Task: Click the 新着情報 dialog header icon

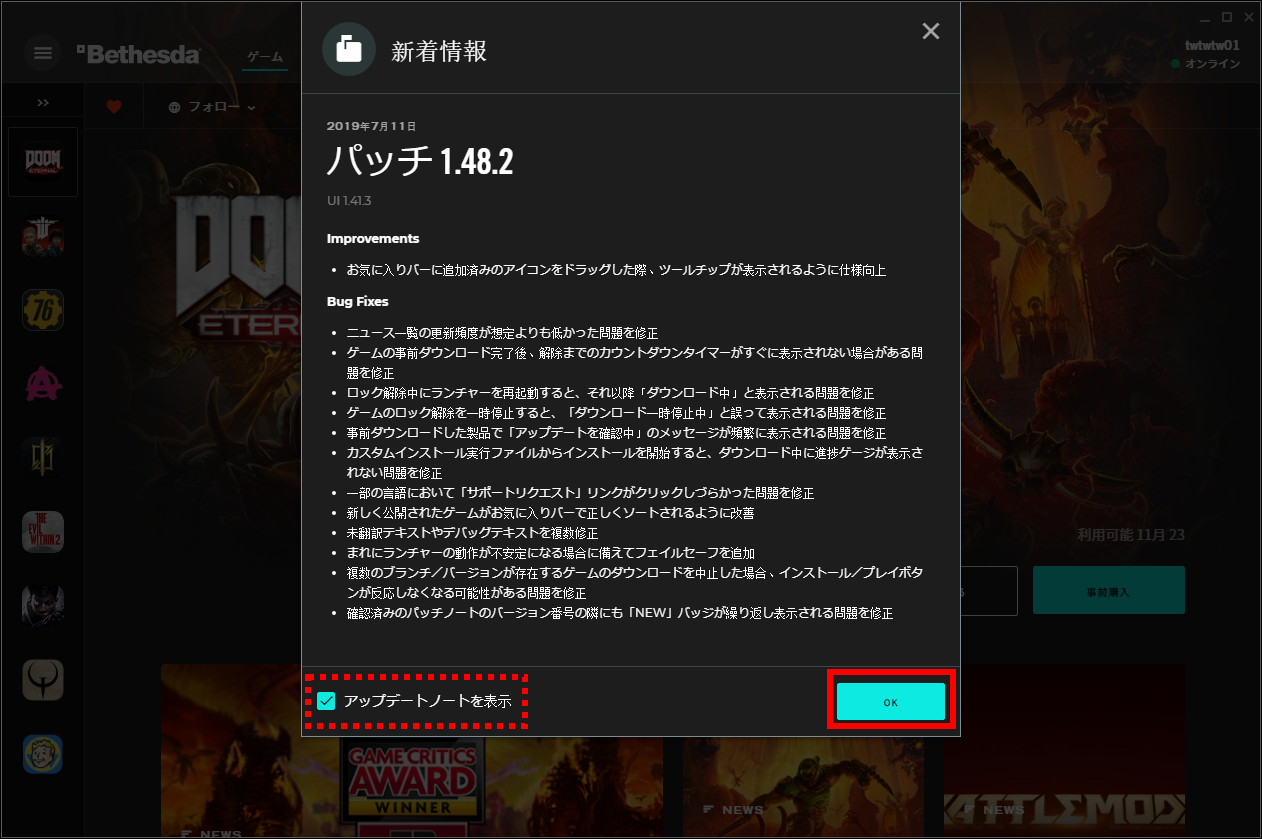Action: click(349, 49)
